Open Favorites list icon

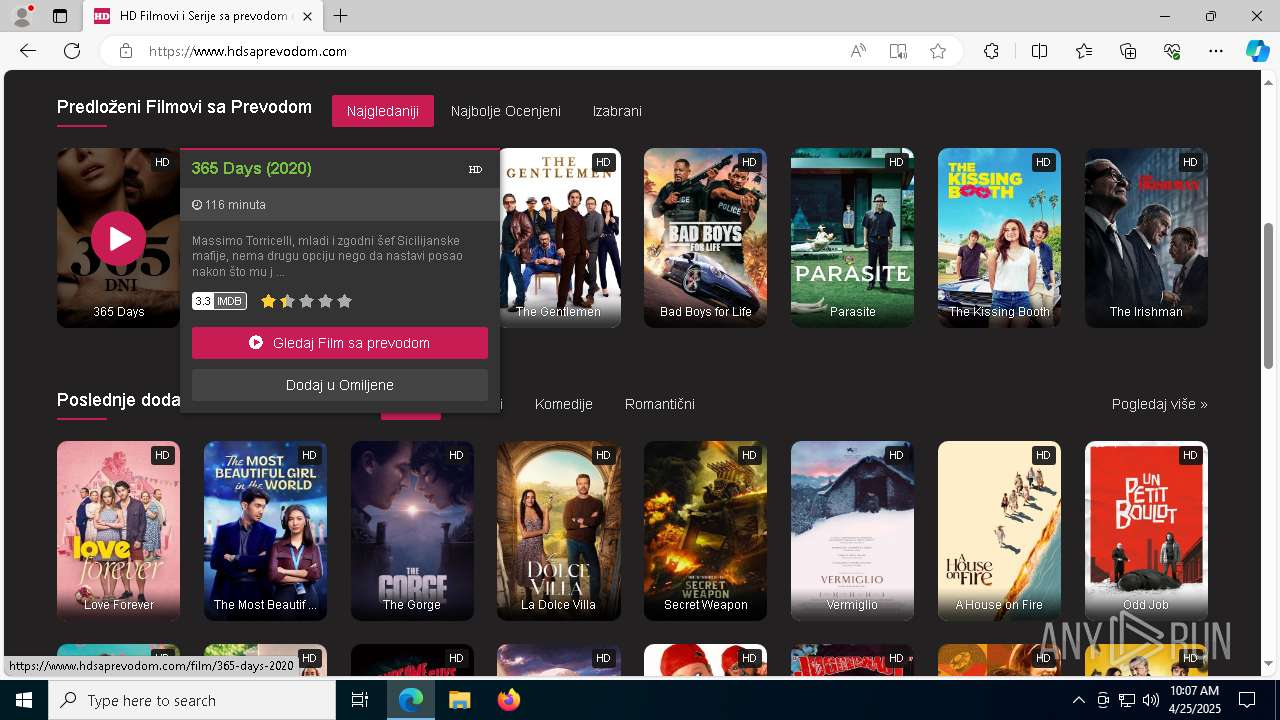point(1084,51)
